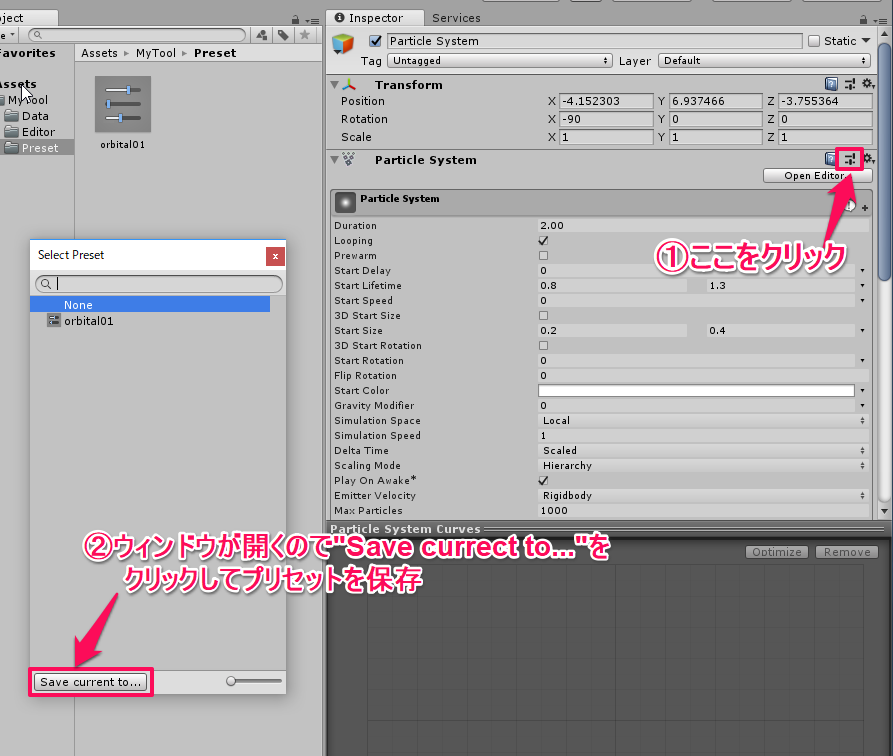Click the GameObject cube icon in Inspector
This screenshot has height=756, width=893.
click(x=343, y=44)
